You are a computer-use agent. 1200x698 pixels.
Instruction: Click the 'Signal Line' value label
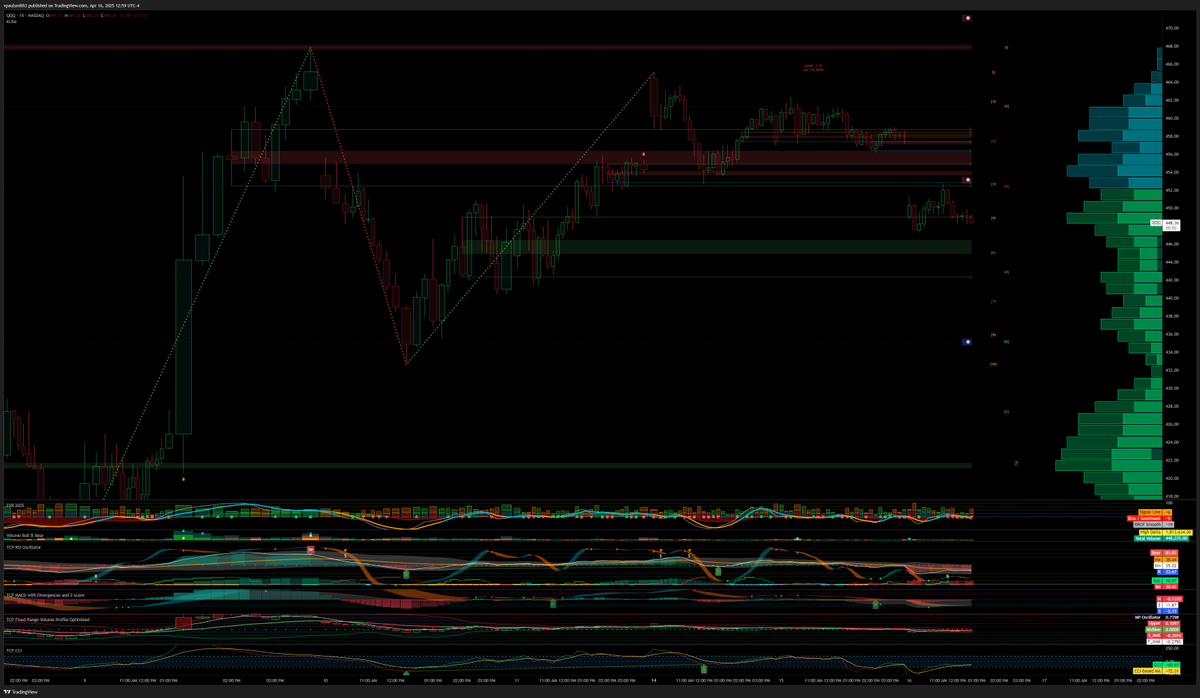coord(1154,512)
